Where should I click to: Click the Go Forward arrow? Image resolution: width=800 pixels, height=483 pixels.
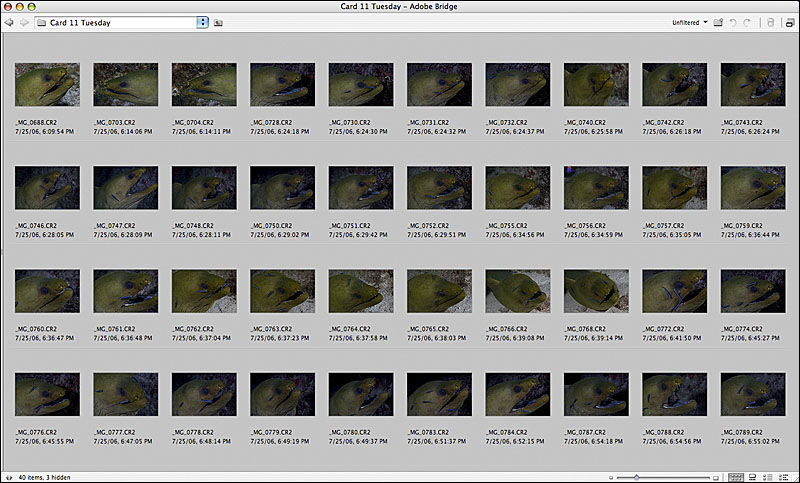[x=24, y=22]
